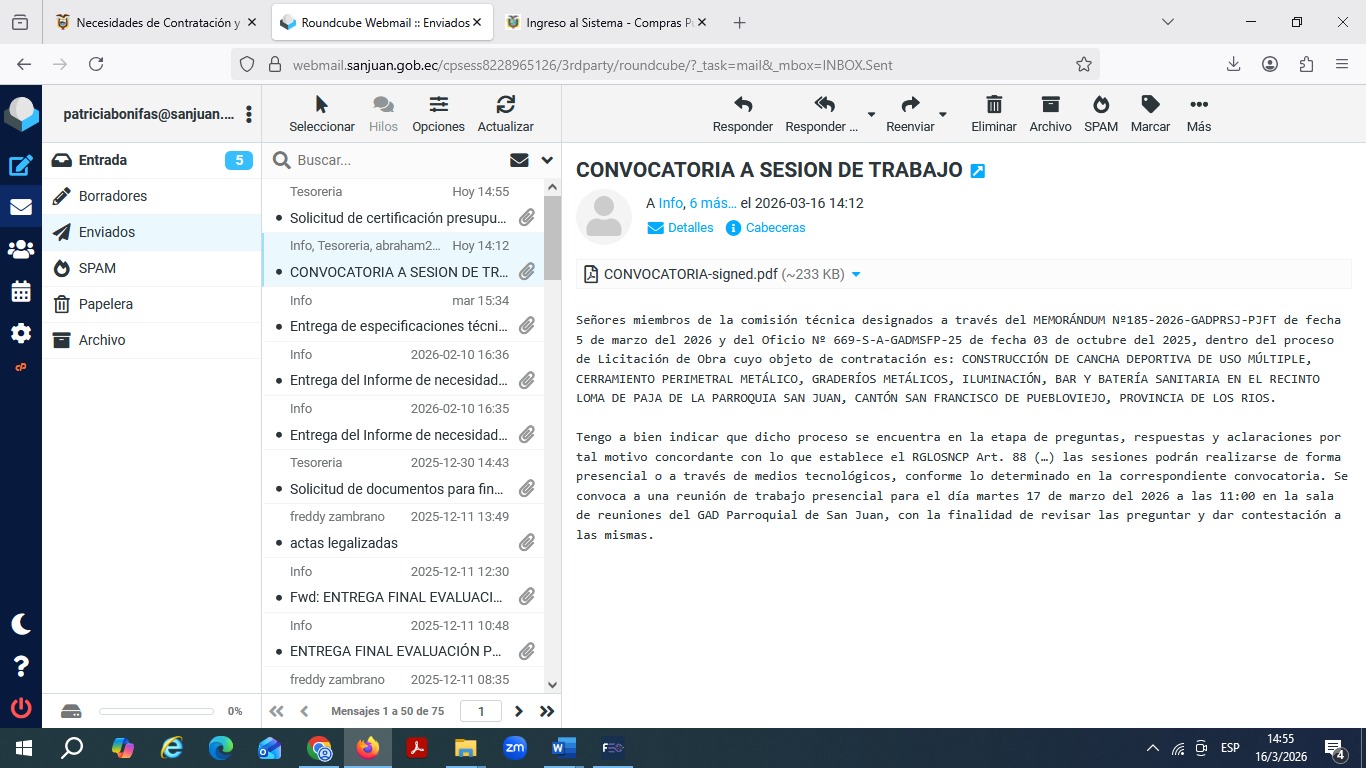Switch to Necesidades de Contratación browser tab
Screen dimensions: 1366x768
[x=157, y=22]
